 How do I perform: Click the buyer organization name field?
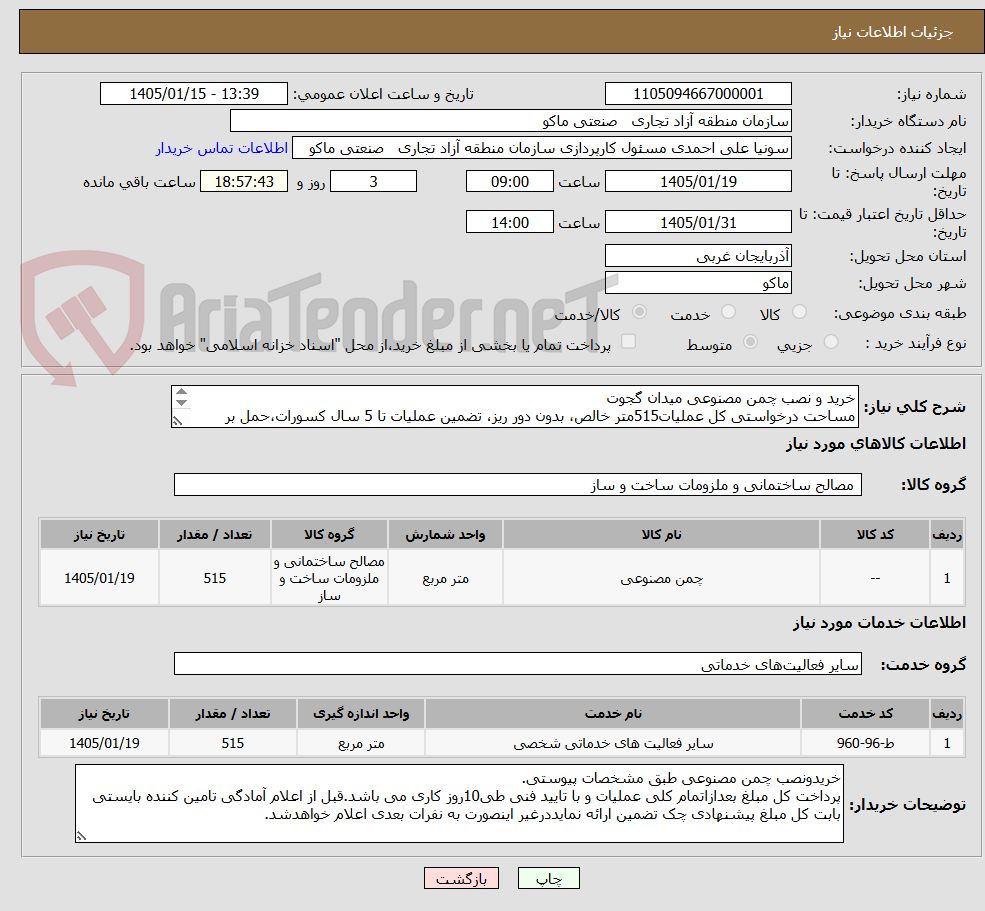click(511, 121)
